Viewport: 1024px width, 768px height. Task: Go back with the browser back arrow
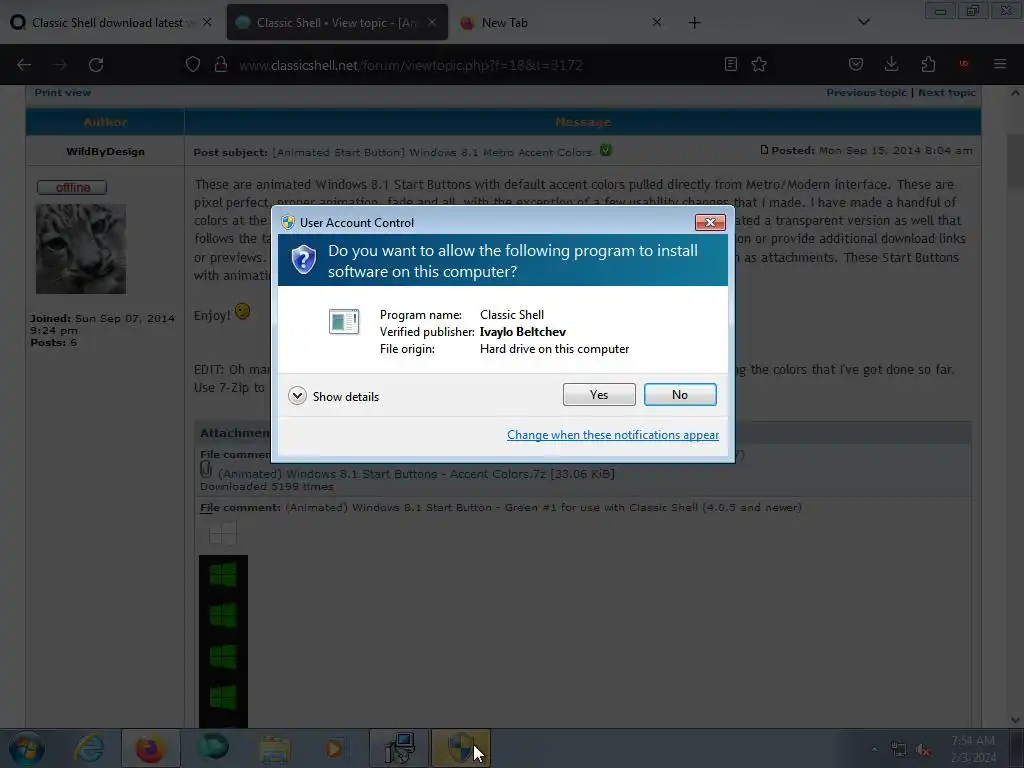click(24, 65)
